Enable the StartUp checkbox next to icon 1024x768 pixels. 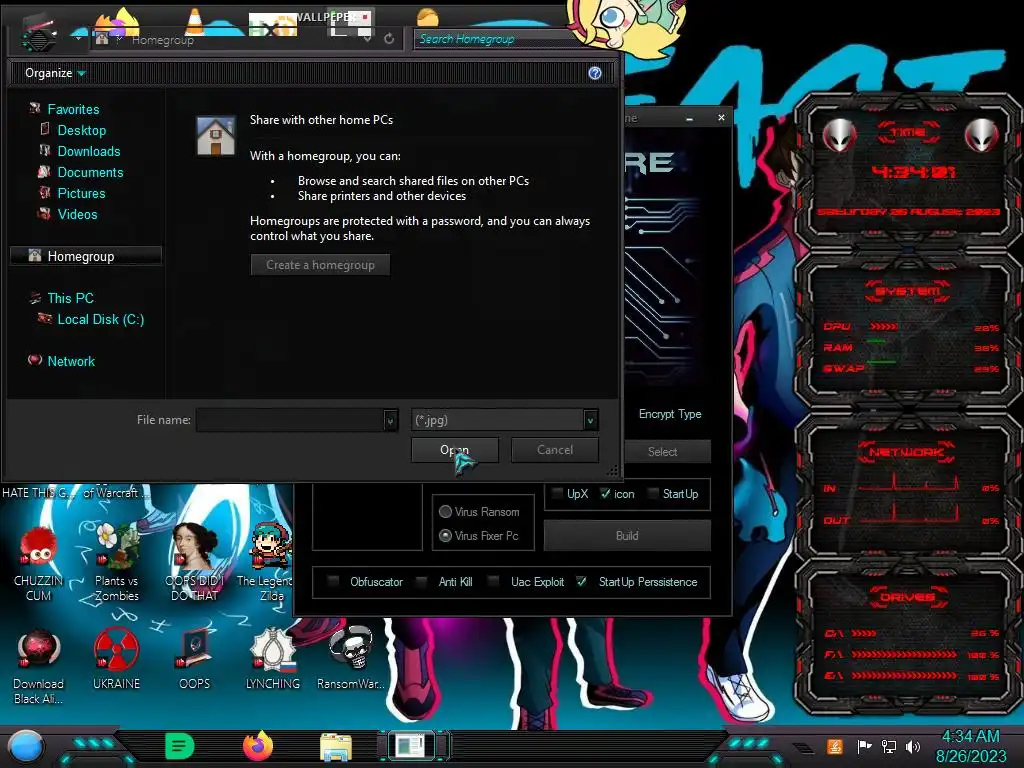click(653, 494)
